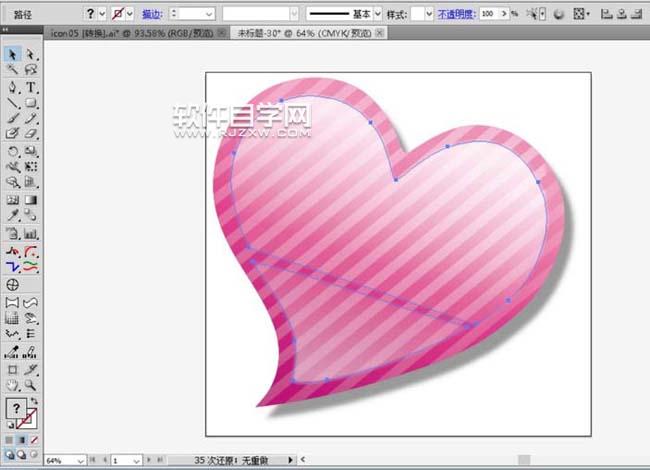Viewport: 650px width, 470px height.
Task: Select the black arrow Selection tool
Action: (13, 54)
